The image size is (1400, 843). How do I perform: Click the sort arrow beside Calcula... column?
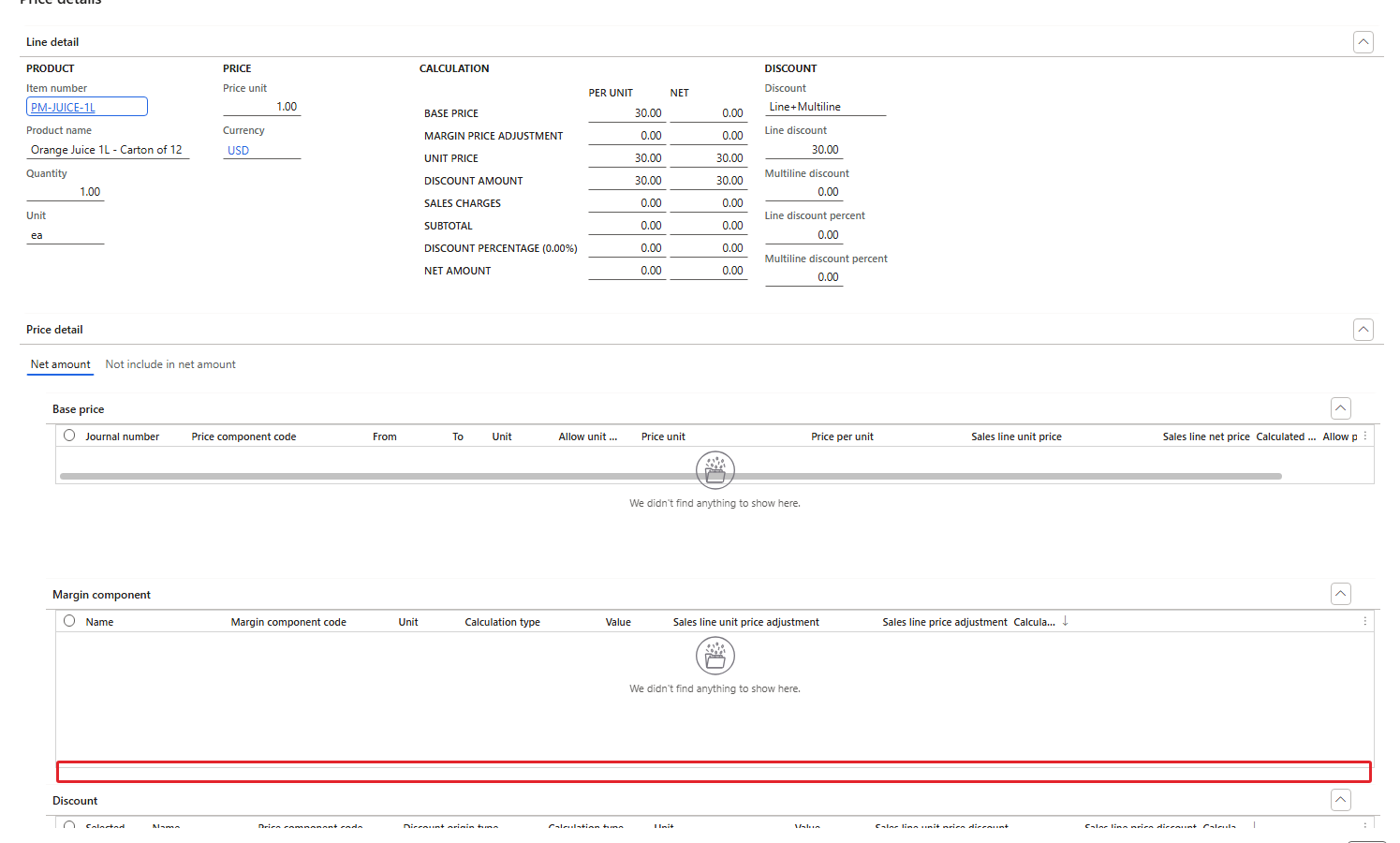coord(1065,621)
